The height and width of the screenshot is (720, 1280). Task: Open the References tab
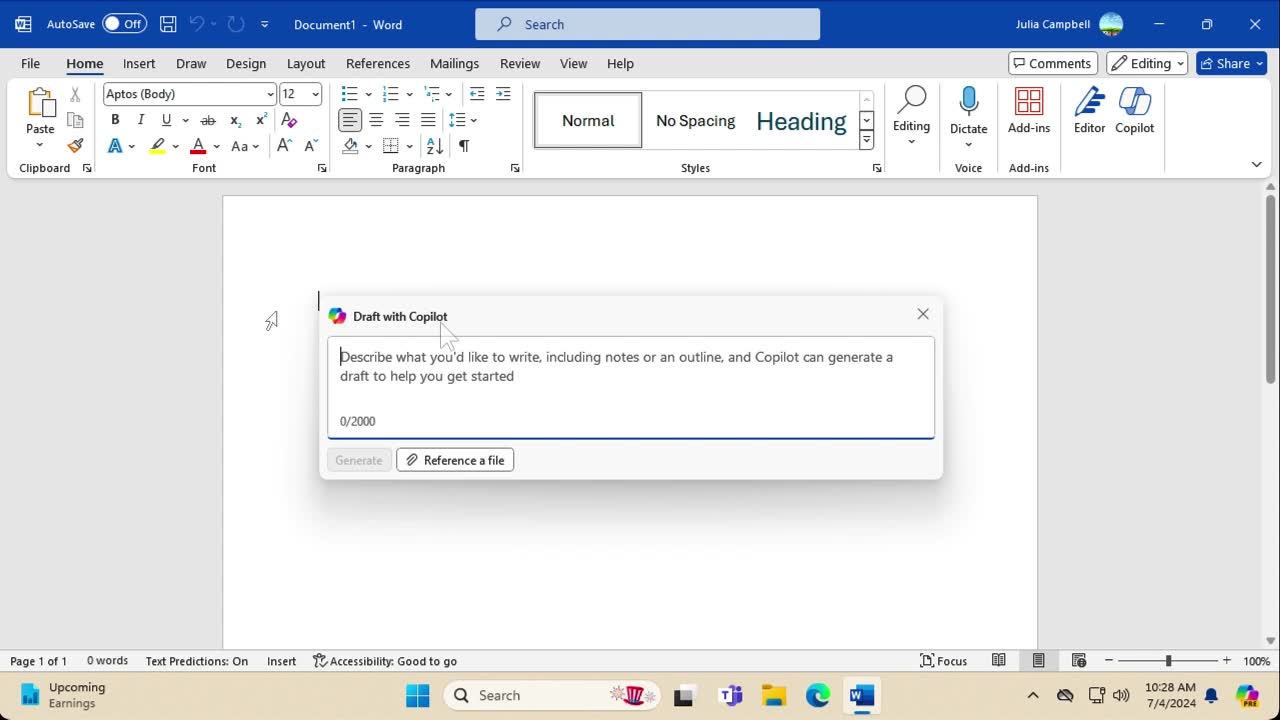click(378, 63)
